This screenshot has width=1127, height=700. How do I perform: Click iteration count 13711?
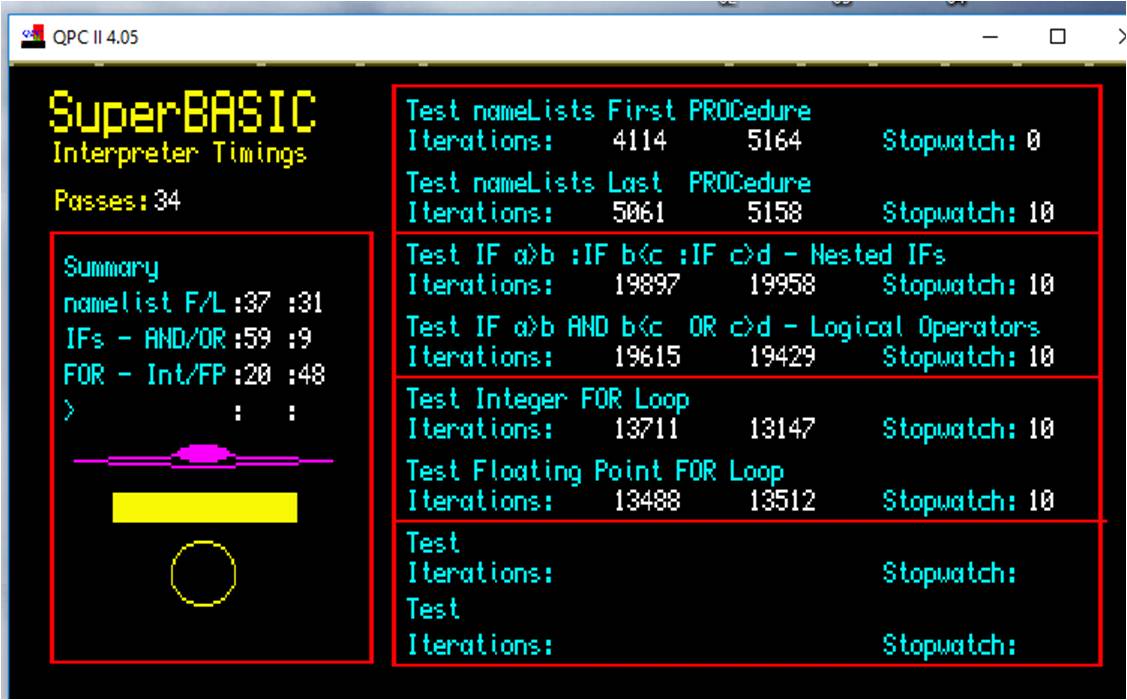coord(646,429)
